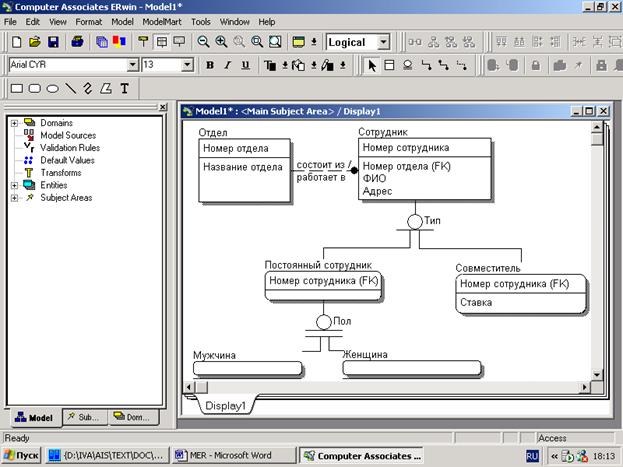Image resolution: width=623 pixels, height=467 pixels.
Task: Select the Pointer arrow tool
Action: [372, 65]
